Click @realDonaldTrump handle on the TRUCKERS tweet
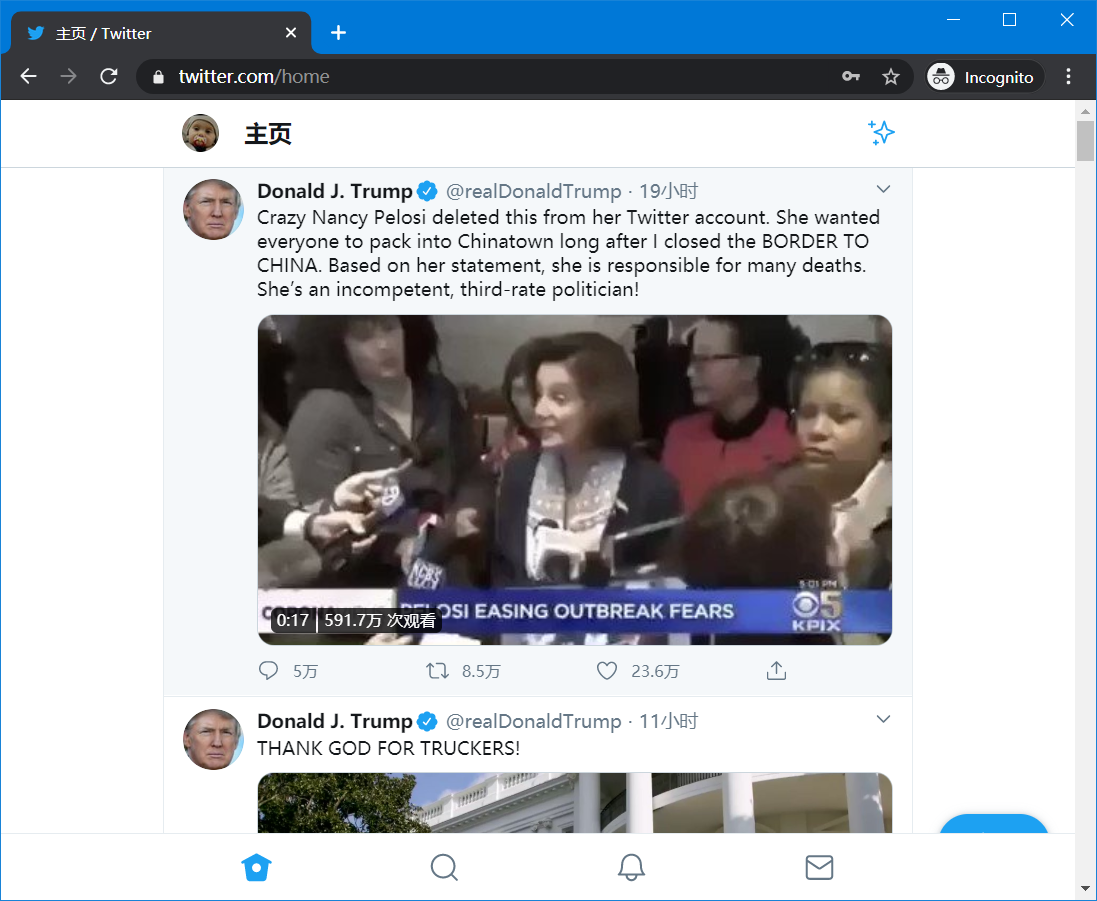Viewport: 1097px width, 901px height. coord(534,722)
